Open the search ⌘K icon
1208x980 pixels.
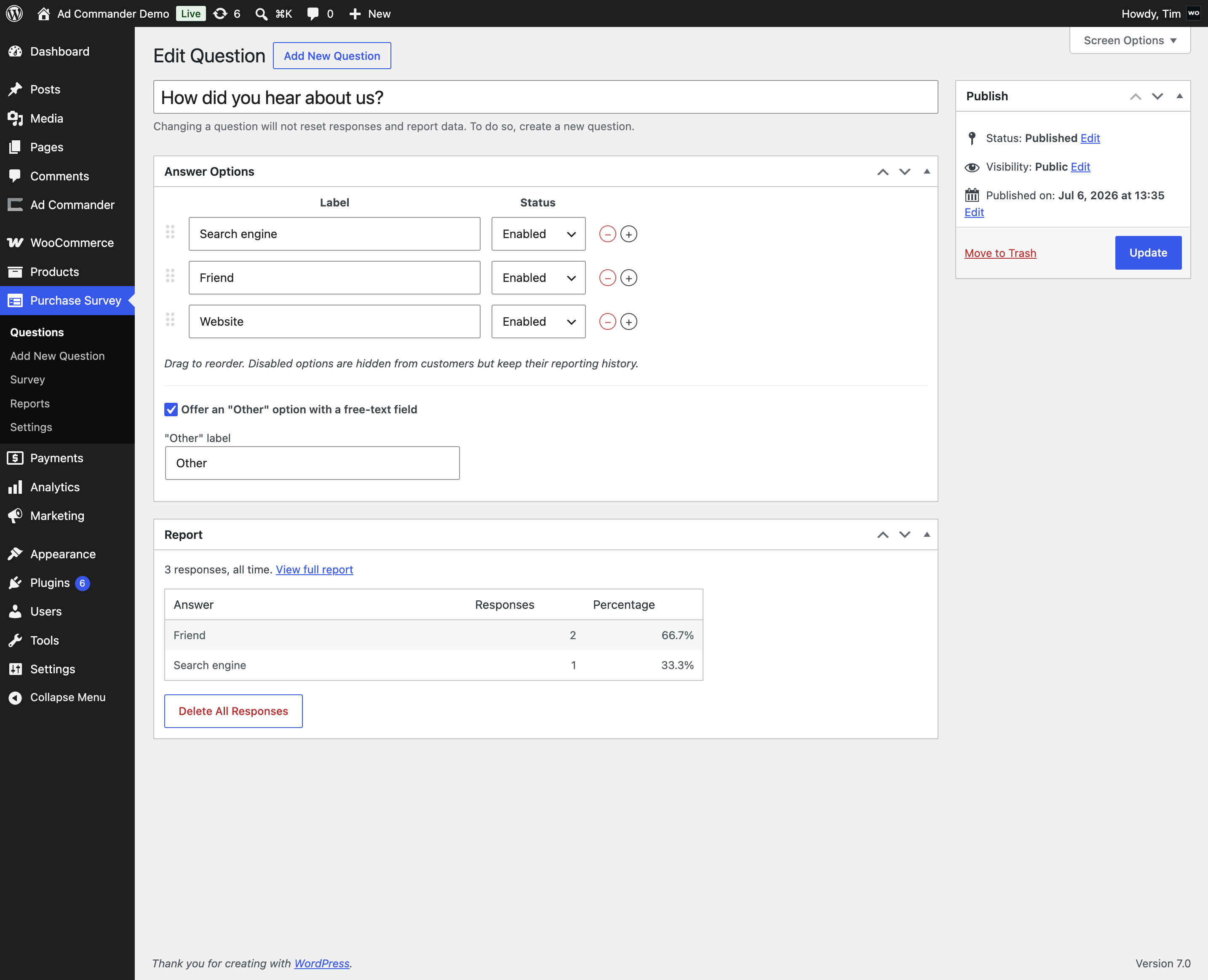[x=261, y=13]
